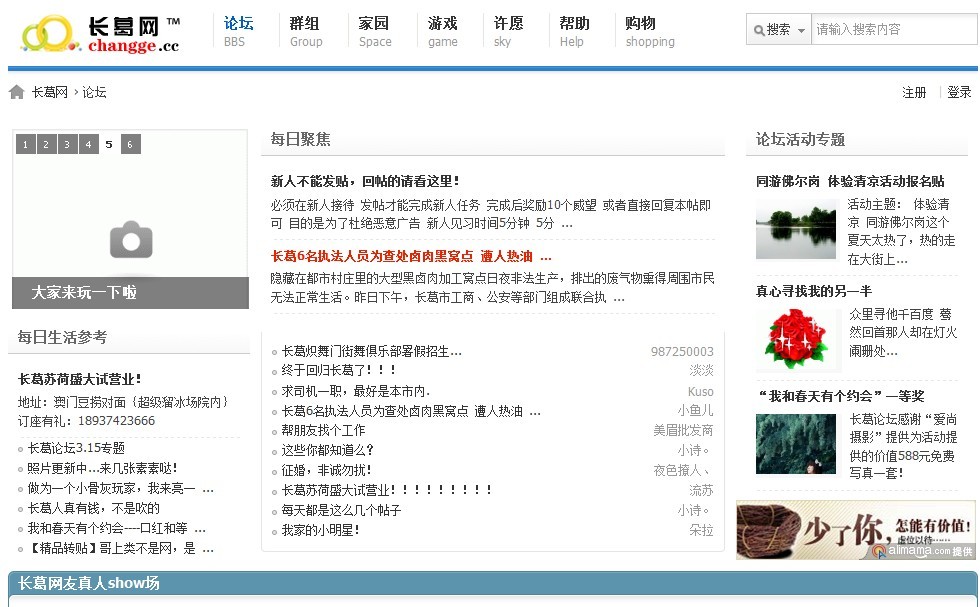Screen dimensions: 980x607
Task: Open the 游戏 game nav tab
Action: coord(442,32)
